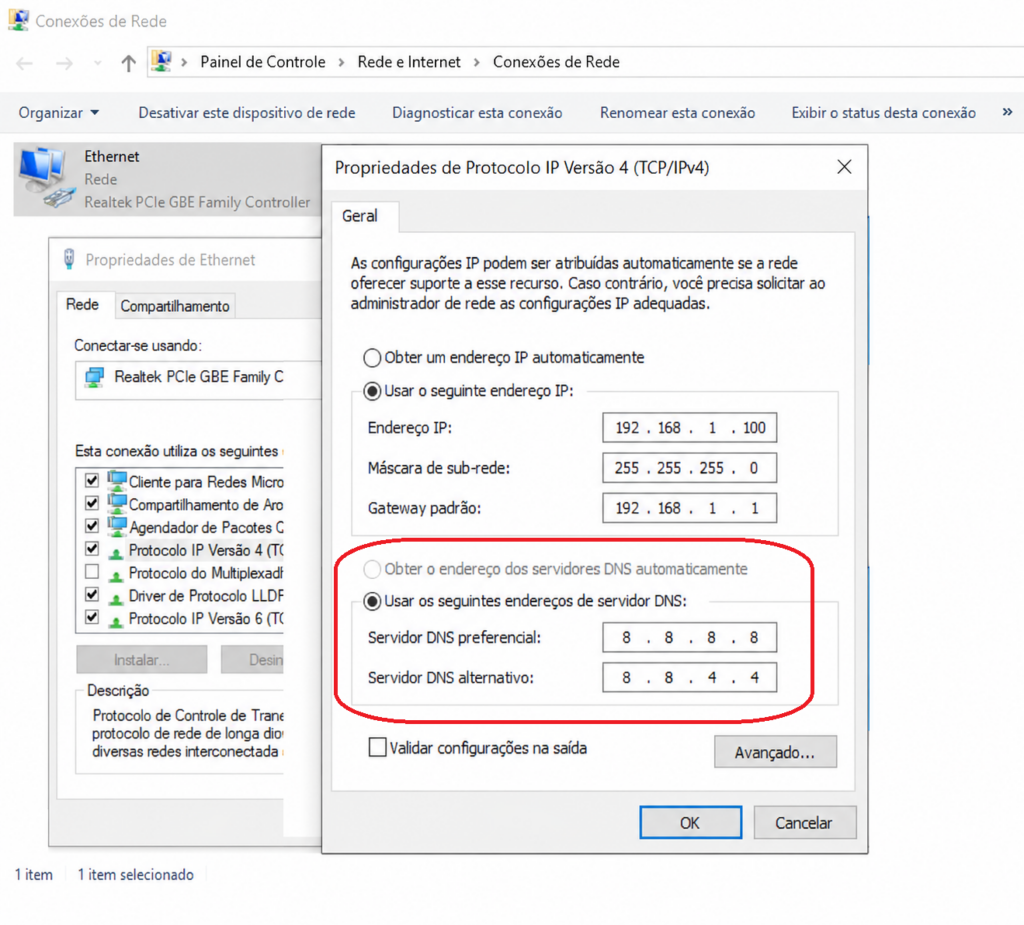The height and width of the screenshot is (925, 1024).
Task: Click the Conexões de Rede window icon
Action: 18,20
